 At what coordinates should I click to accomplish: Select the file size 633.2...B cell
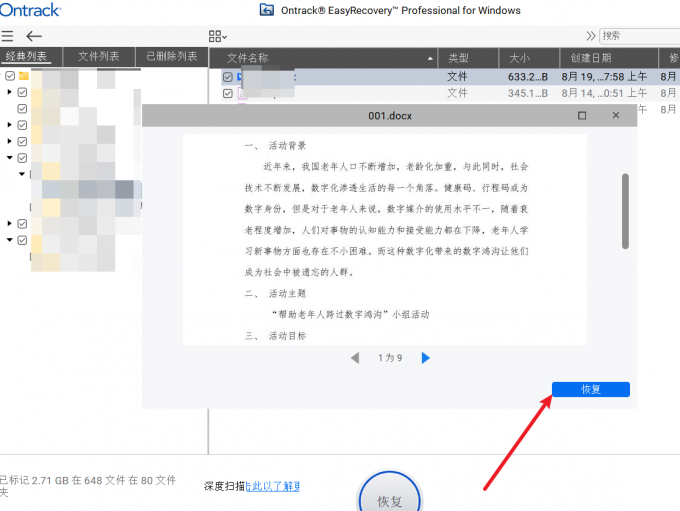coord(528,77)
